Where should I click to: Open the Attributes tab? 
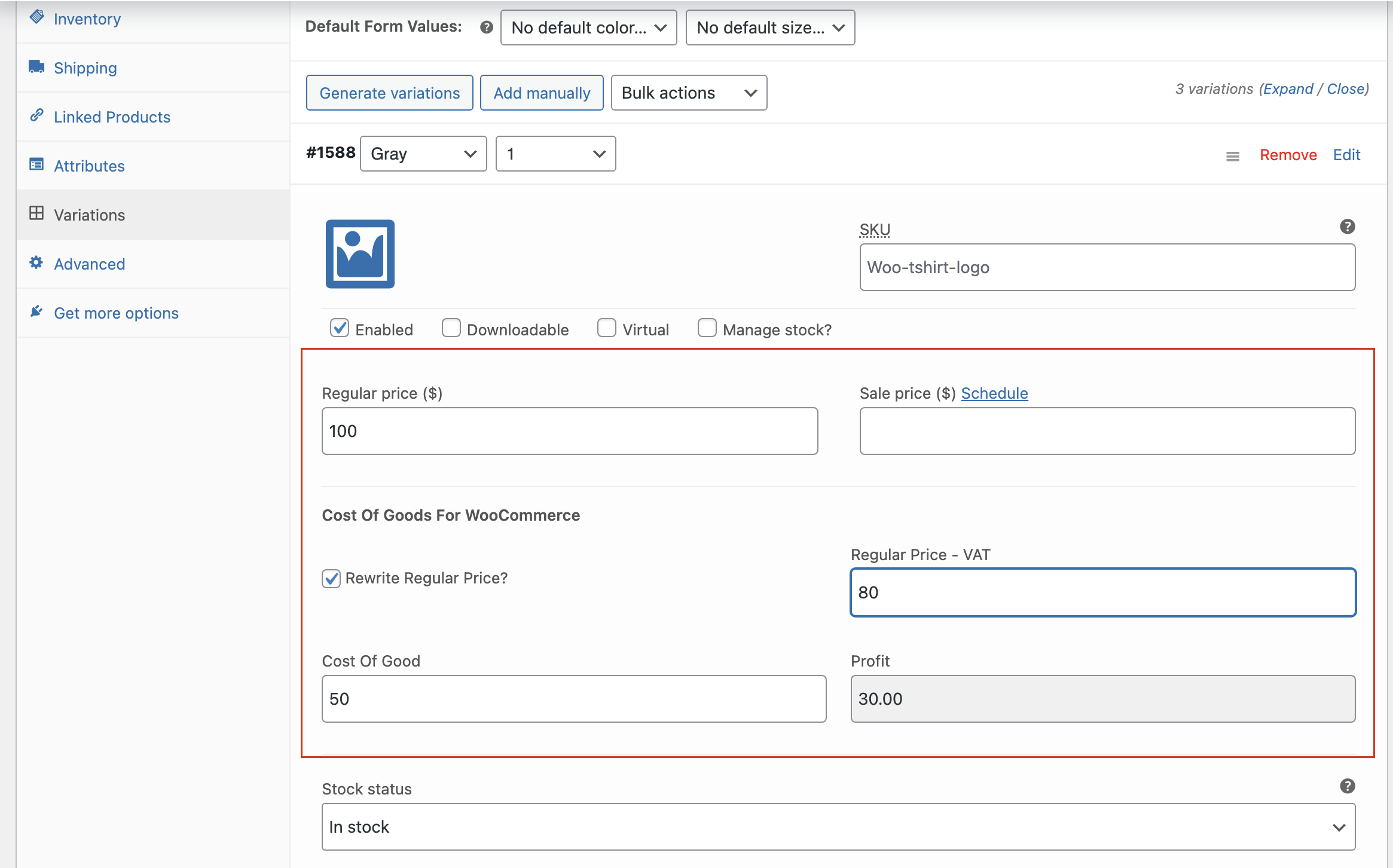tap(153, 166)
